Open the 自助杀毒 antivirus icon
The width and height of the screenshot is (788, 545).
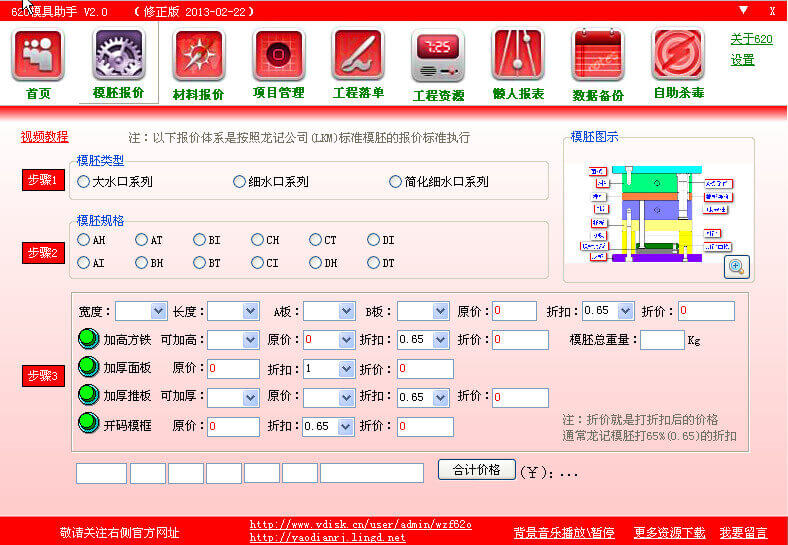coord(678,56)
